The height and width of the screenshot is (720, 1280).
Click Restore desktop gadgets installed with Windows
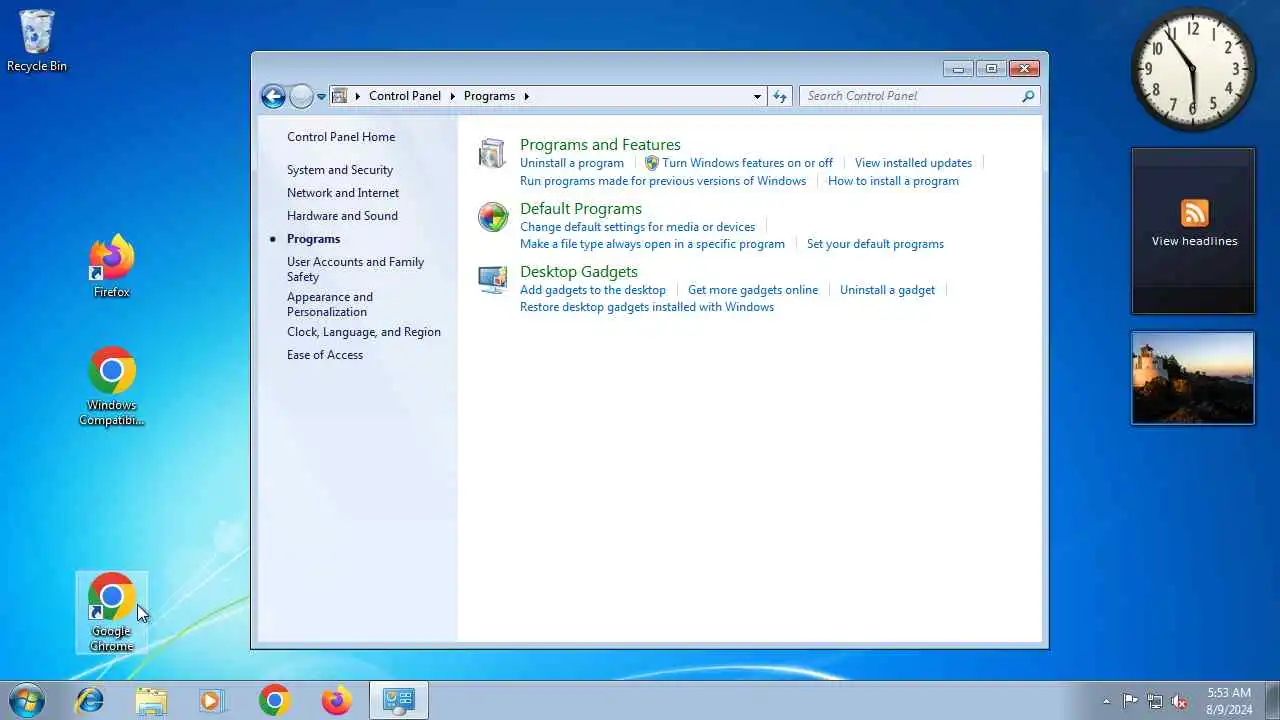647,307
